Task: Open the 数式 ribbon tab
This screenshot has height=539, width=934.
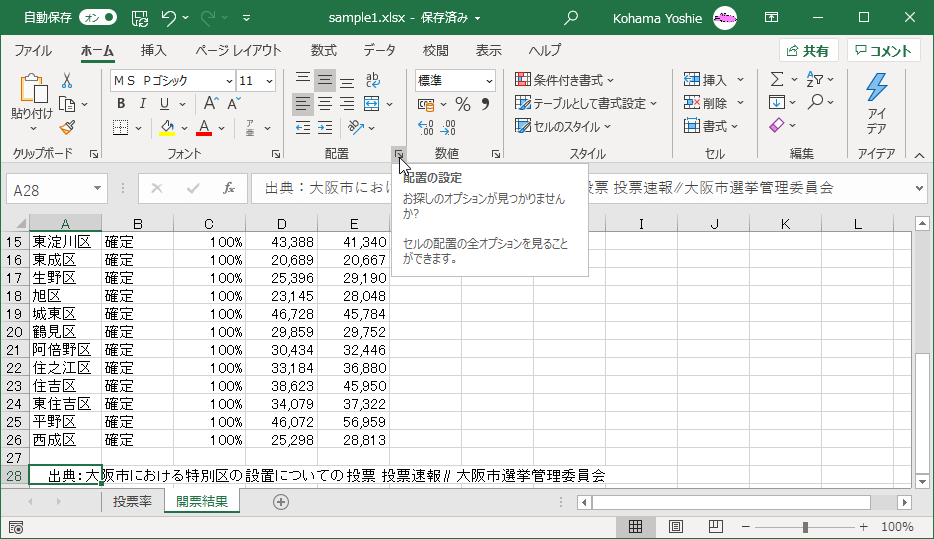Action: 323,51
